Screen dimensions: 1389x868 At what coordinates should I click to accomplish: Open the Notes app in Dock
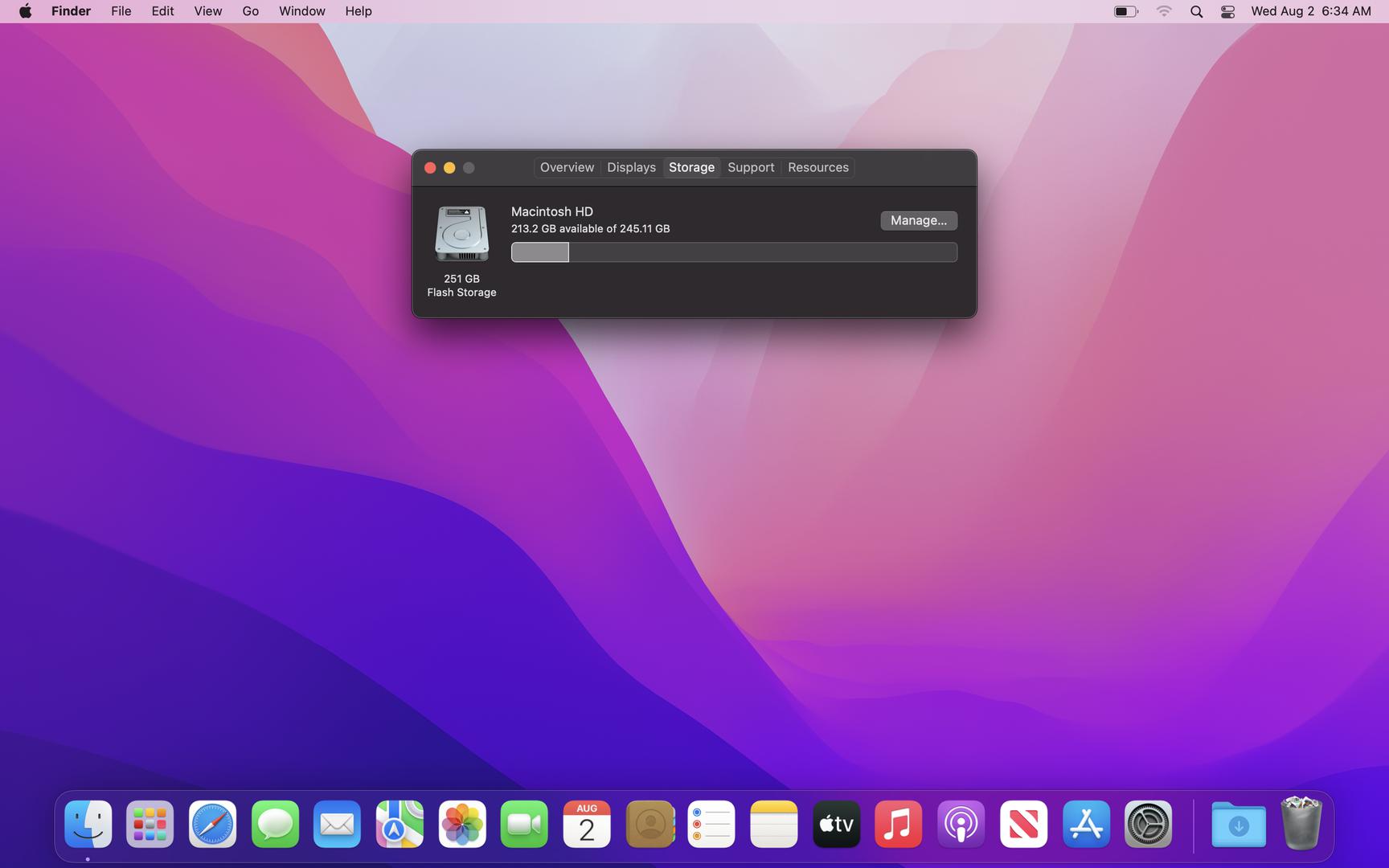pos(774,824)
